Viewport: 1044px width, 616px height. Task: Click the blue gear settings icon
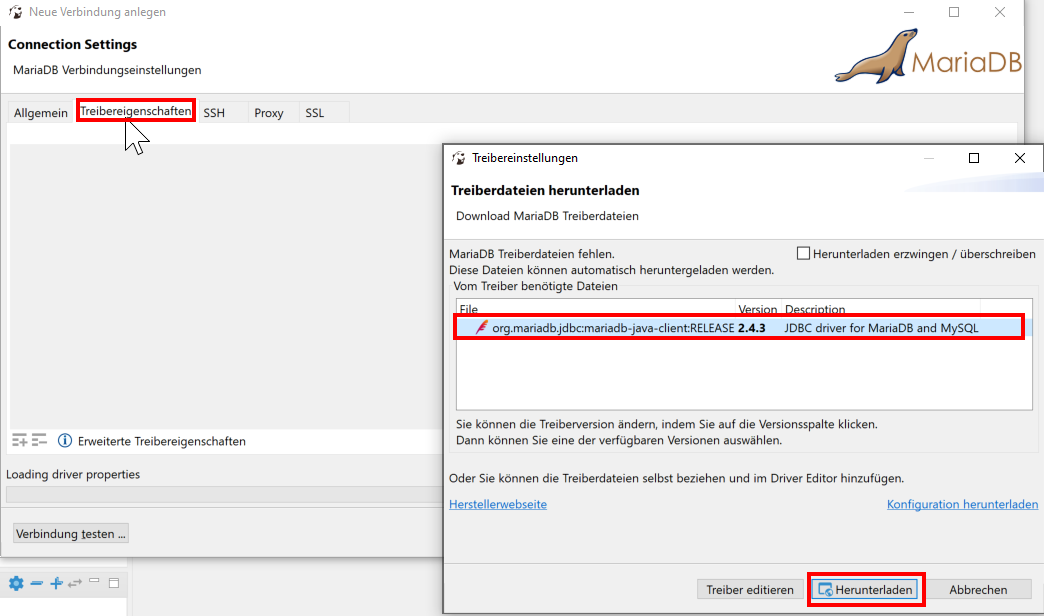(16, 583)
